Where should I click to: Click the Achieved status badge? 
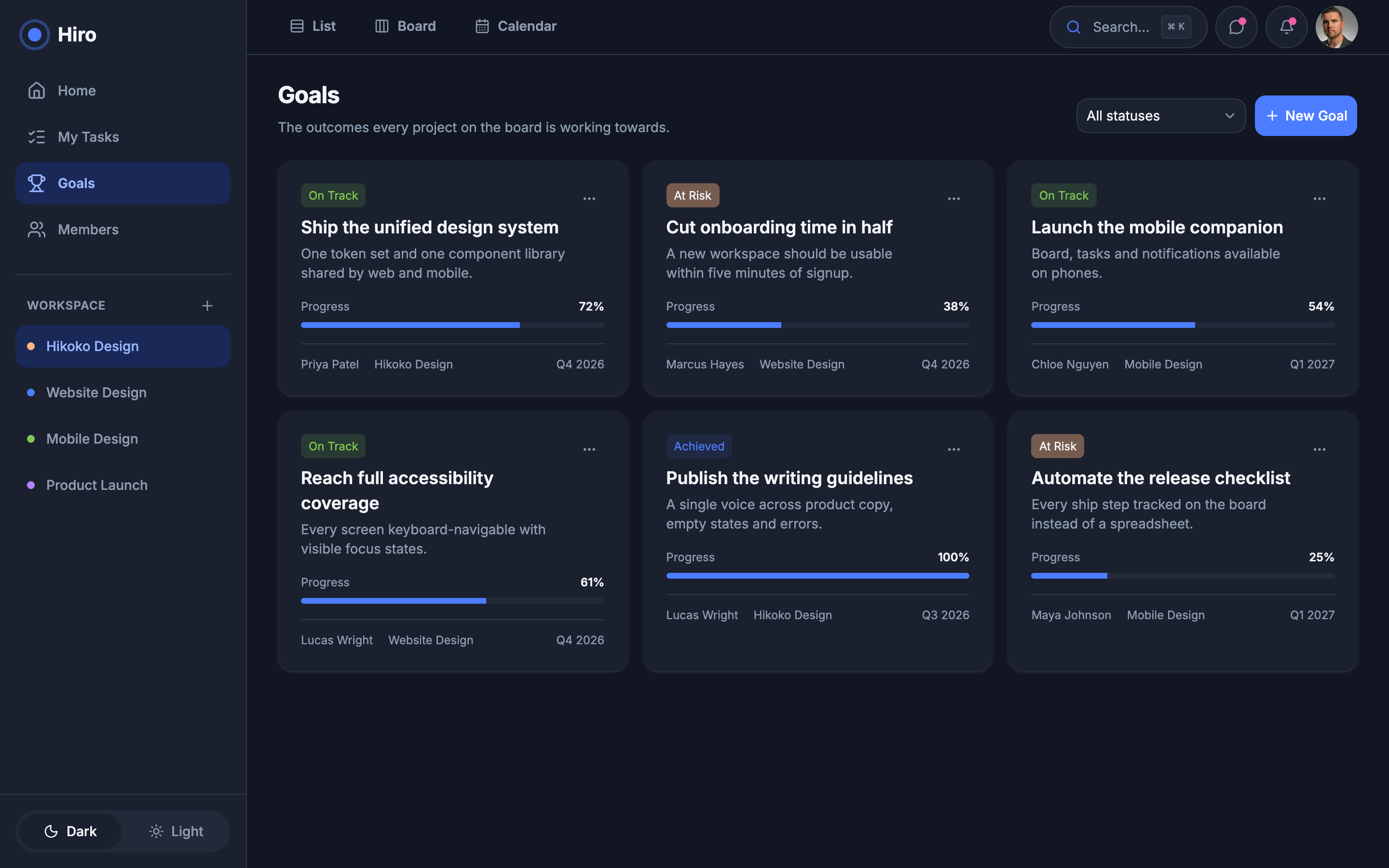coord(698,446)
